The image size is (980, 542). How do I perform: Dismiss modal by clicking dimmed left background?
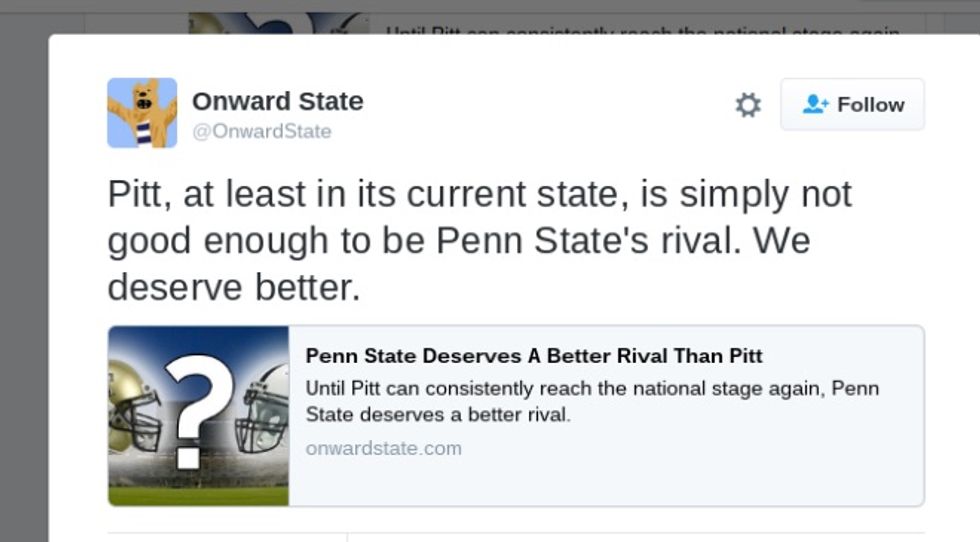(x=23, y=300)
